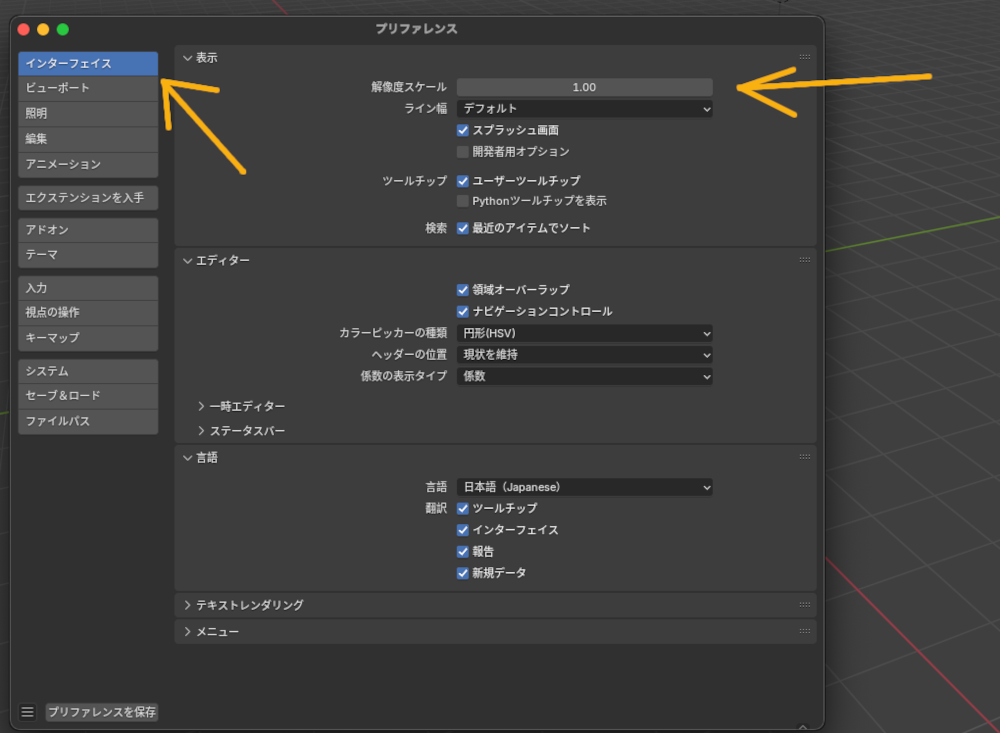This screenshot has width=1000, height=733.
Task: Open the ライン幅 dropdown
Action: click(x=584, y=108)
